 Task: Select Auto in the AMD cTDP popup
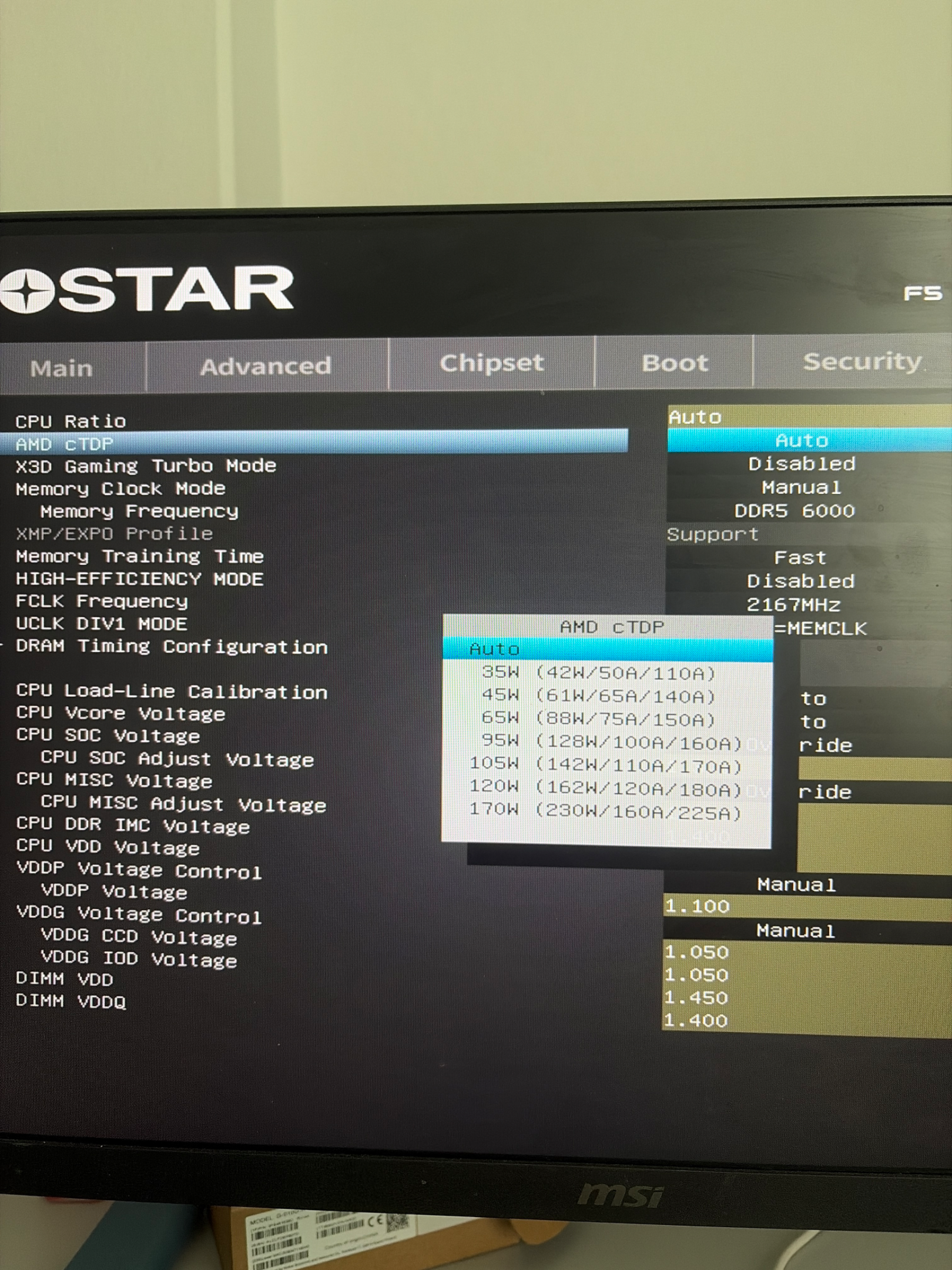pos(608,649)
